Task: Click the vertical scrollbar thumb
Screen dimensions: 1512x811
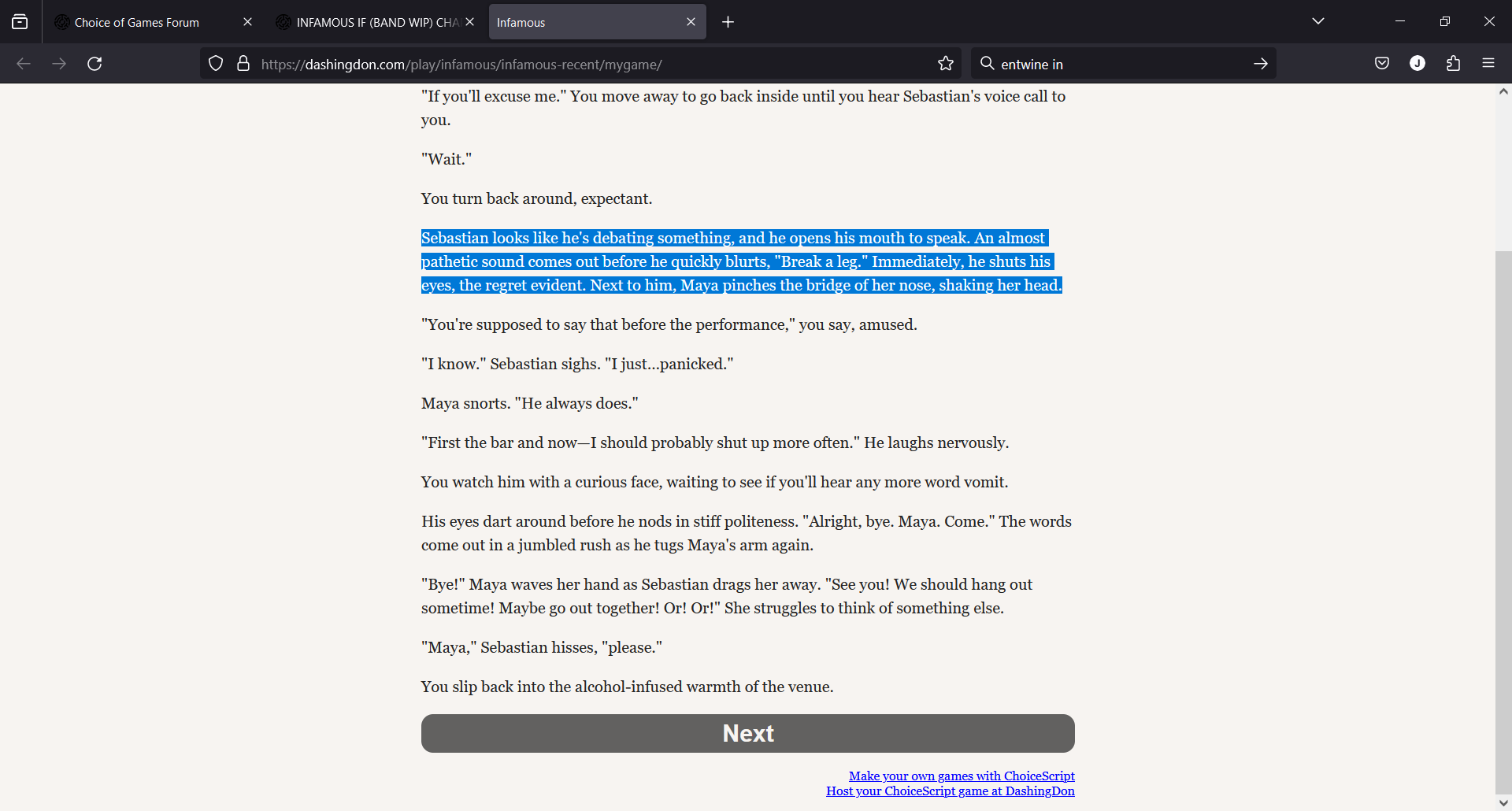Action: (1503, 524)
